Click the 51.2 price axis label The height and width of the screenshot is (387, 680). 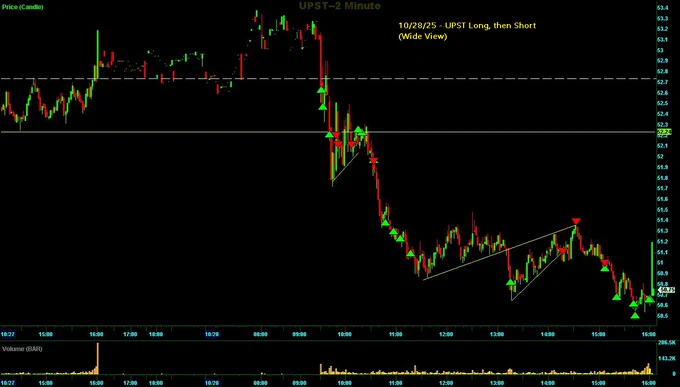tap(662, 241)
